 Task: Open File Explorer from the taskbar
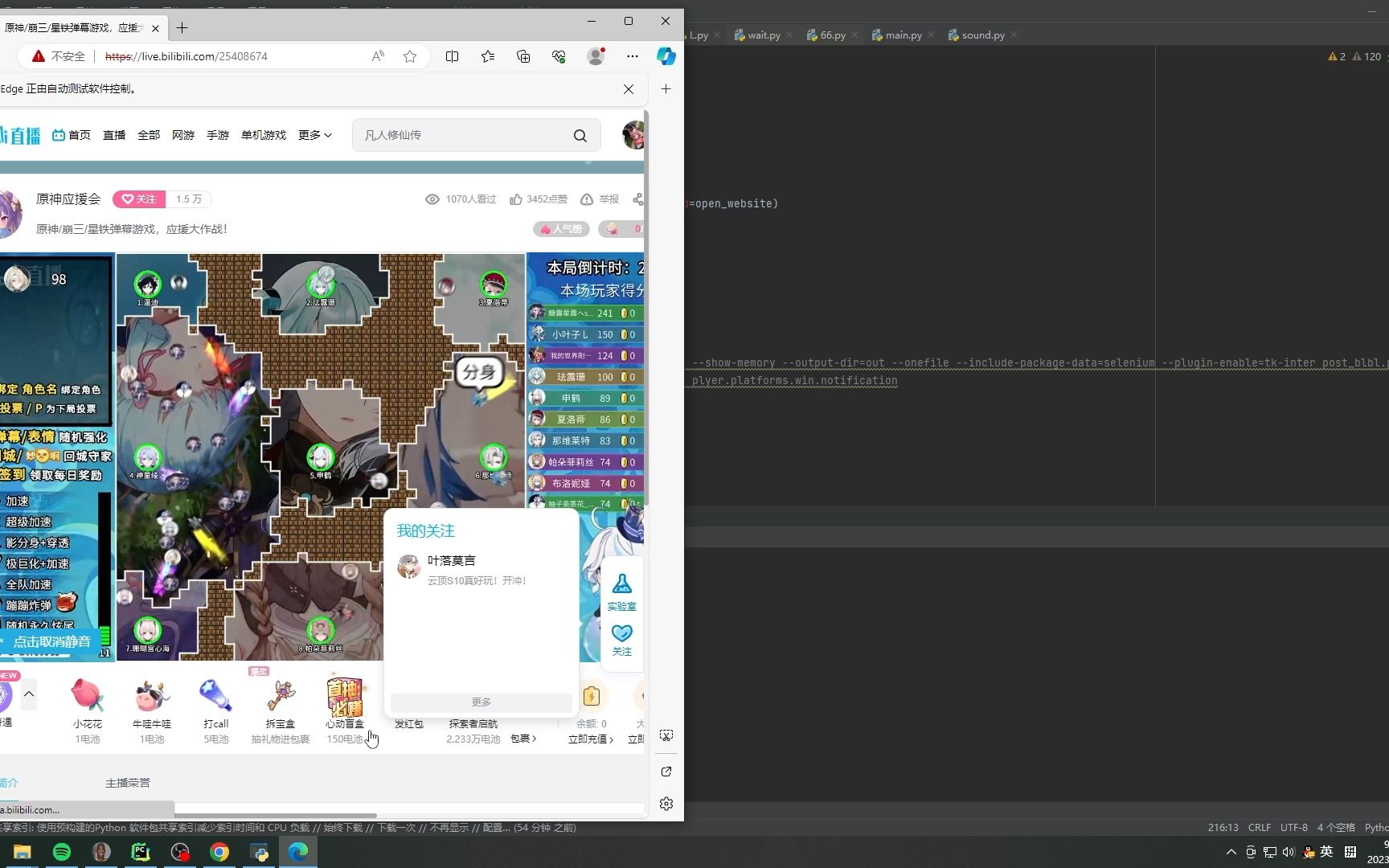point(23,852)
